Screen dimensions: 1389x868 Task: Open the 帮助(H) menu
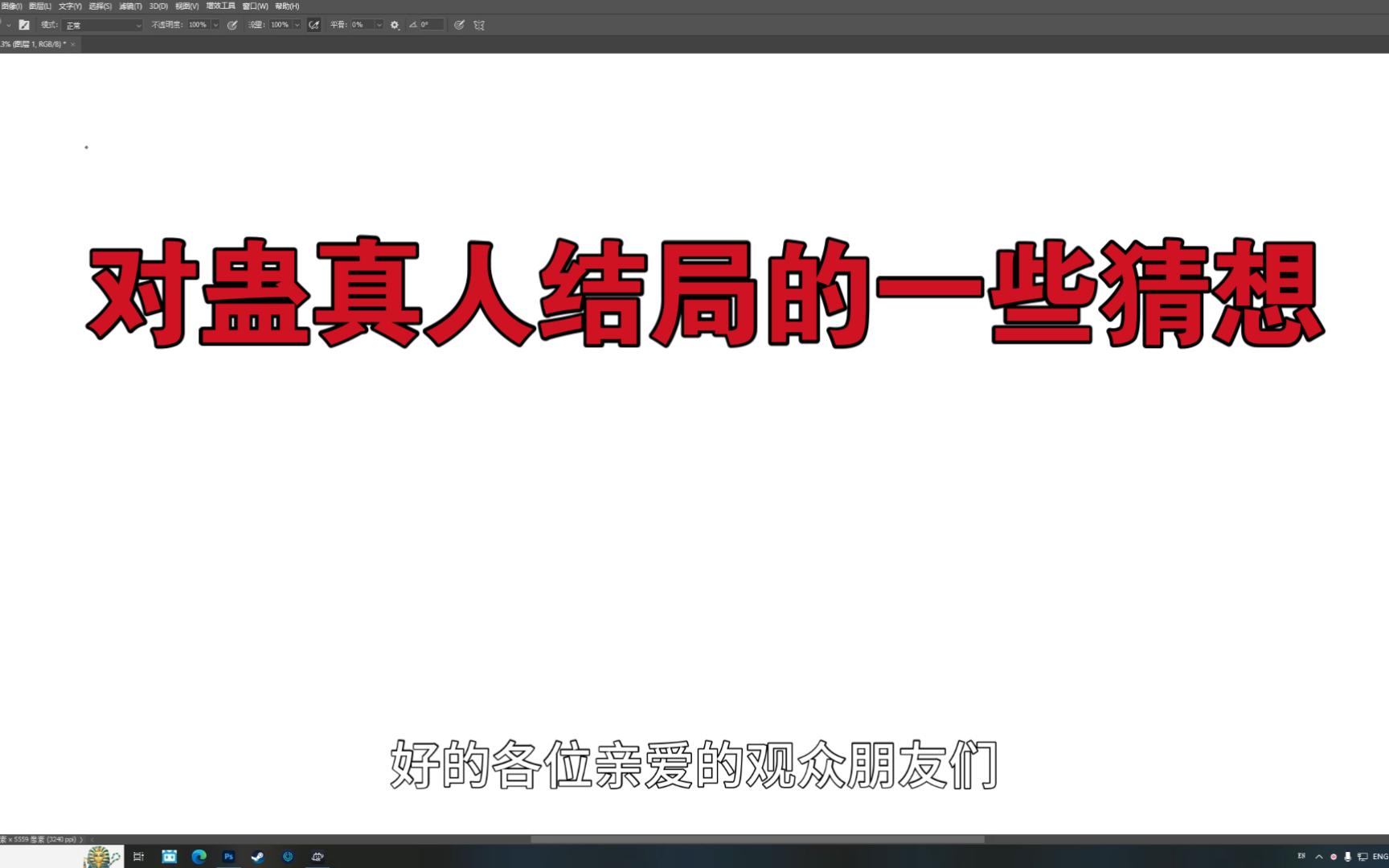pos(287,6)
